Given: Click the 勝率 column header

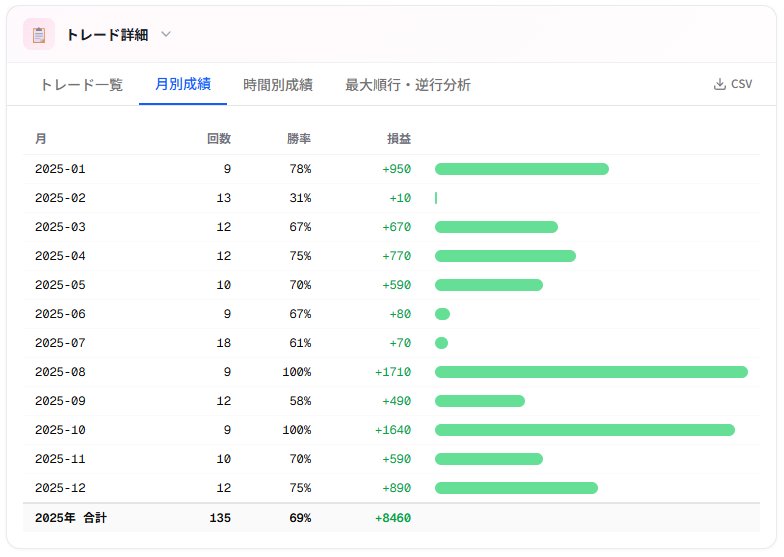Looking at the screenshot, I should click(x=298, y=138).
